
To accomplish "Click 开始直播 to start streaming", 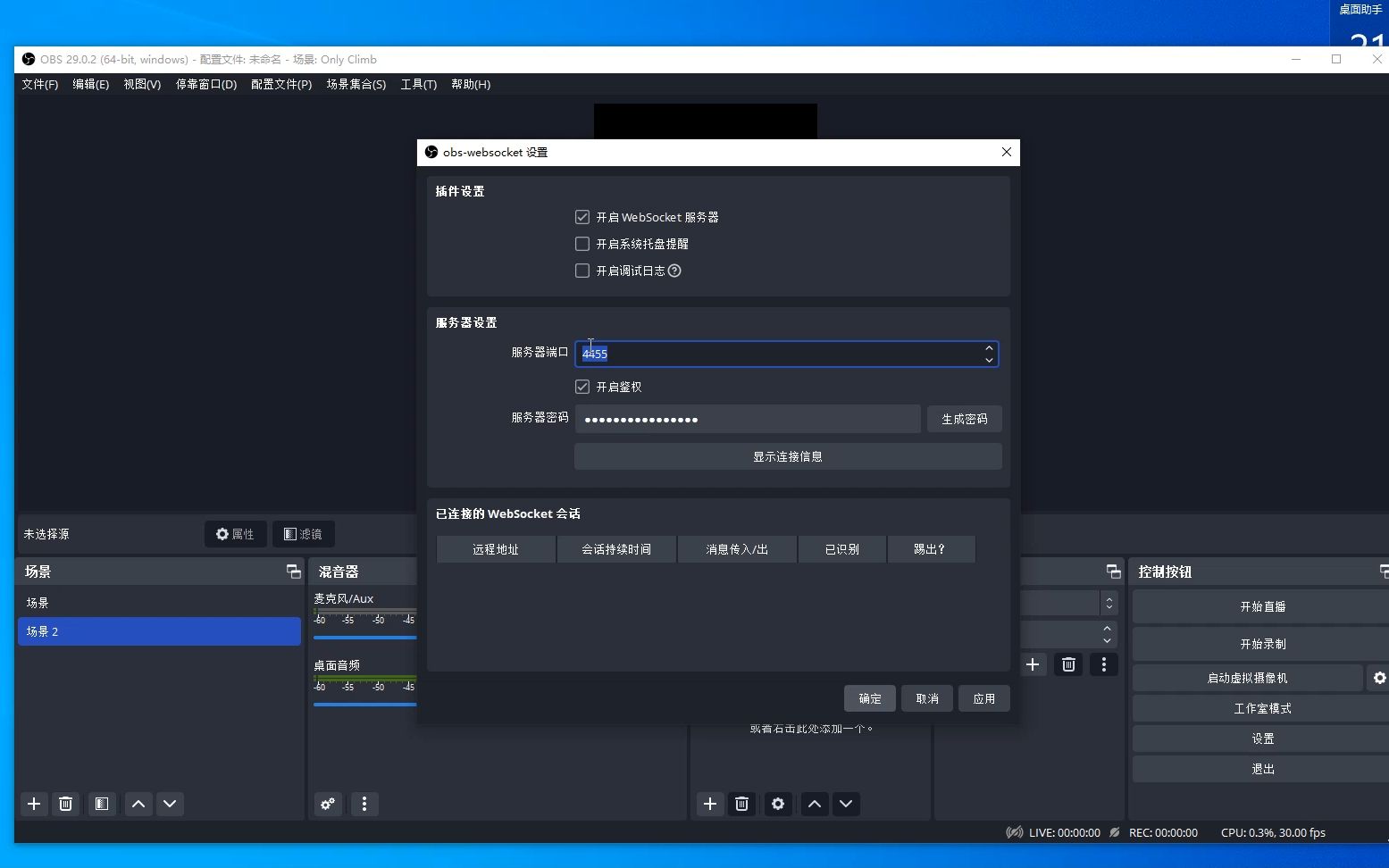I will click(x=1262, y=606).
